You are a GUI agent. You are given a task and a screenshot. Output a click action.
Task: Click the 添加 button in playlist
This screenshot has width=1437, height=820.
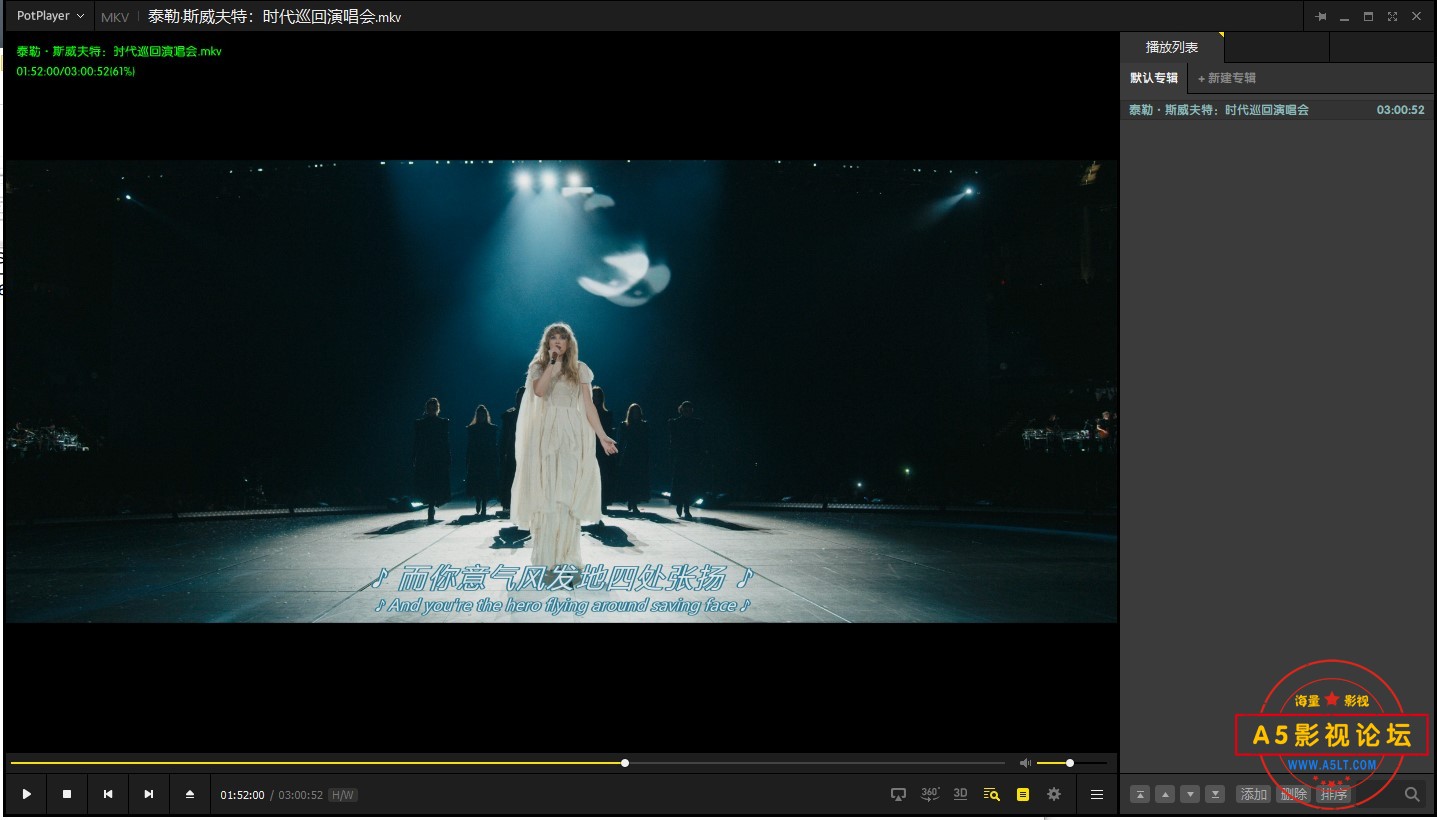coord(1253,794)
